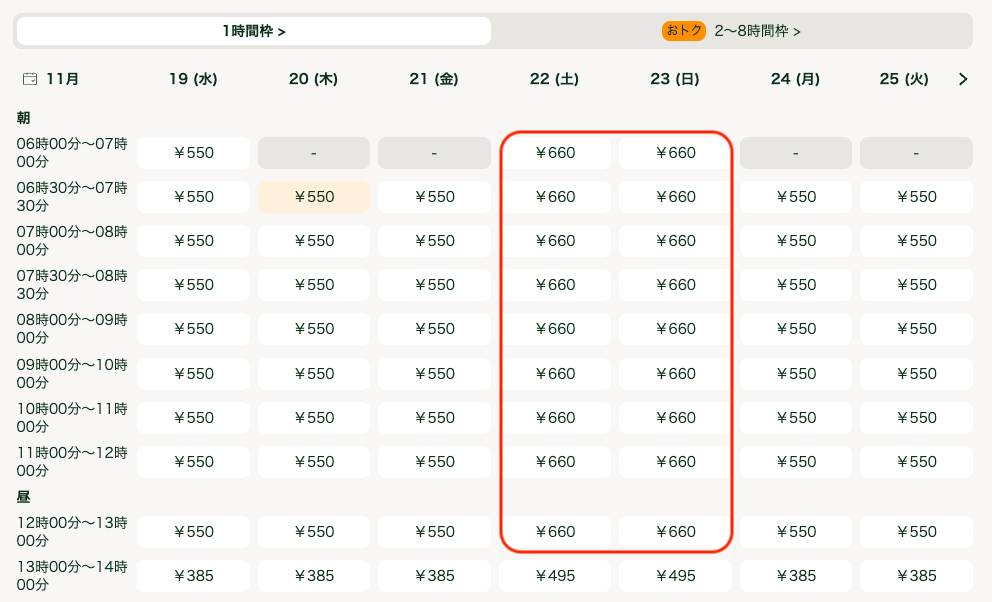Click the unavailable dash cell at 06時00分 on 20 (木)
This screenshot has height=602, width=992.
coord(313,152)
